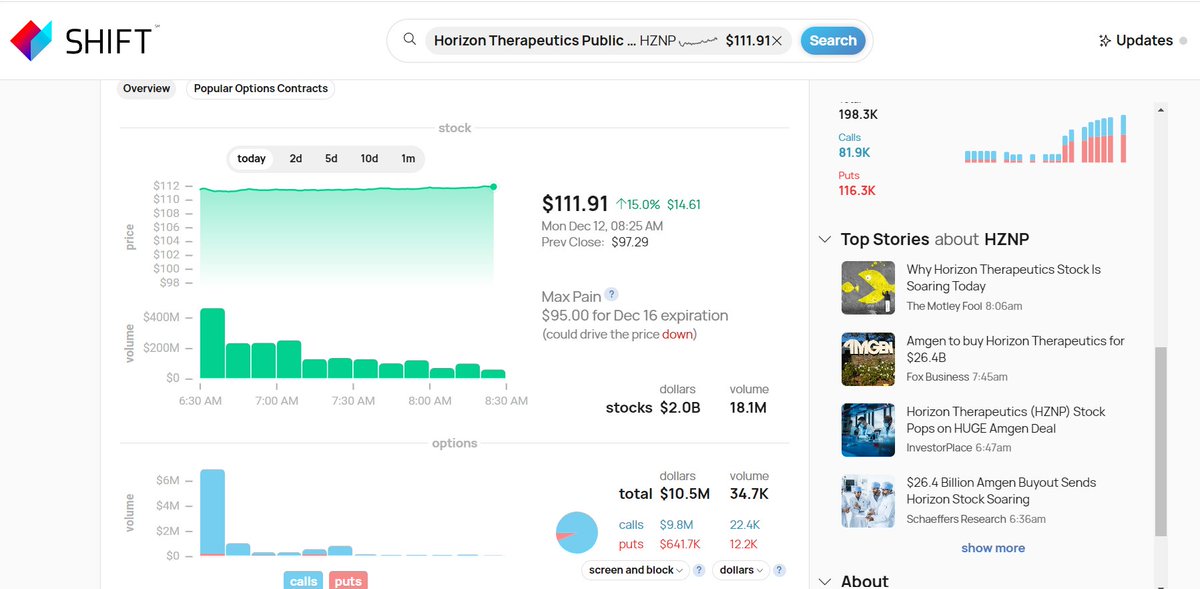Switch to the Overview tab
Image resolution: width=1200 pixels, height=589 pixels.
tap(147, 88)
